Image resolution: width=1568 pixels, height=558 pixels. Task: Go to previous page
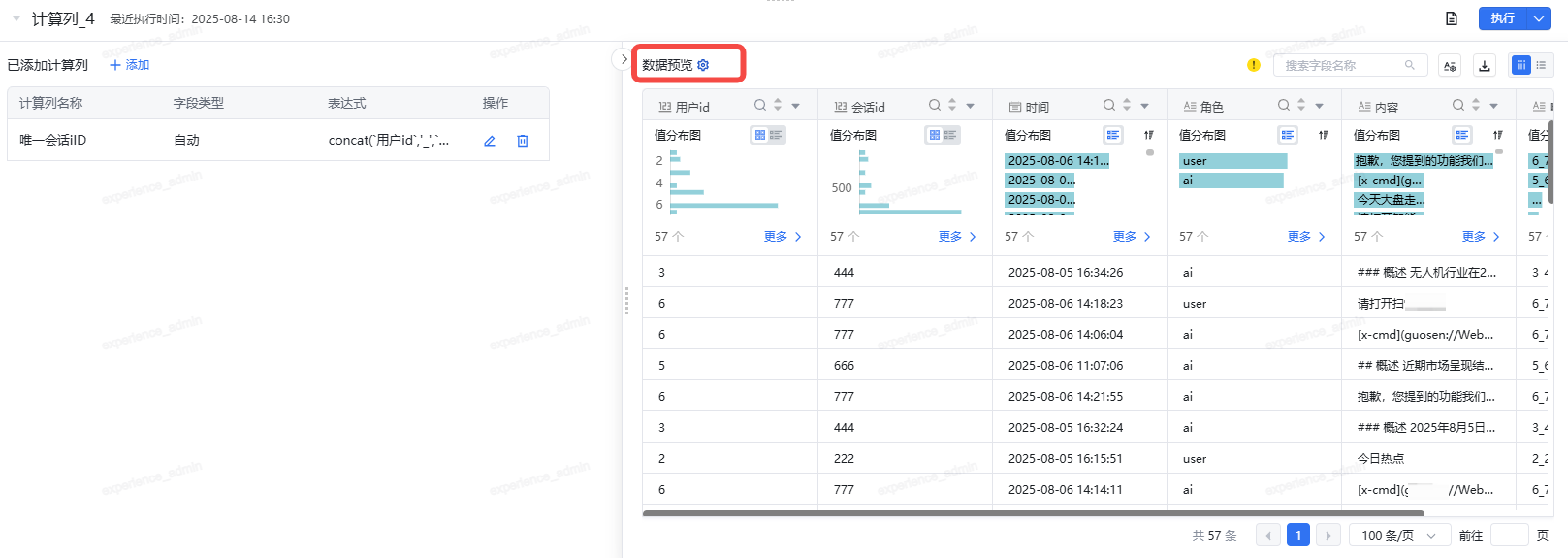click(x=1267, y=535)
